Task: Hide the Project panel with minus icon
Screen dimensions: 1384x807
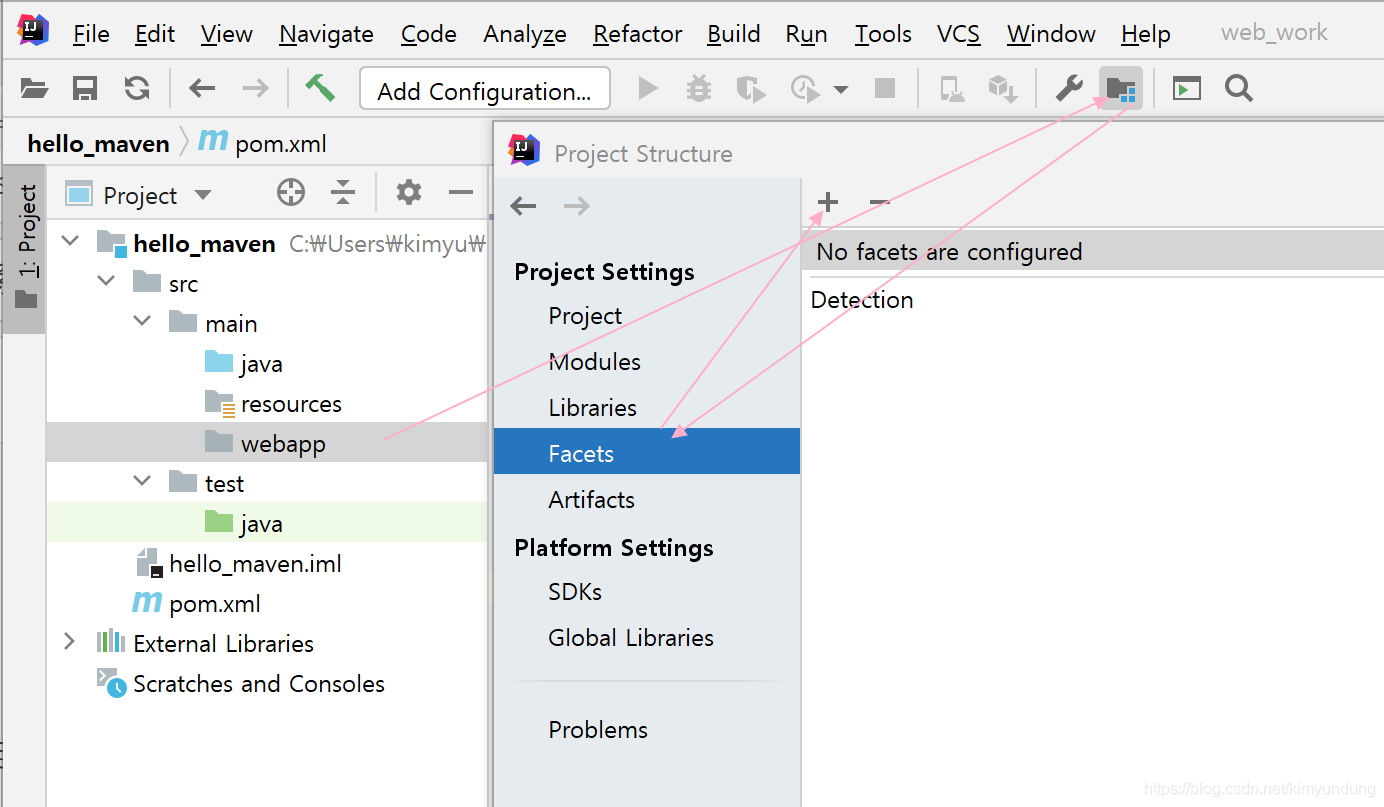Action: coord(460,192)
